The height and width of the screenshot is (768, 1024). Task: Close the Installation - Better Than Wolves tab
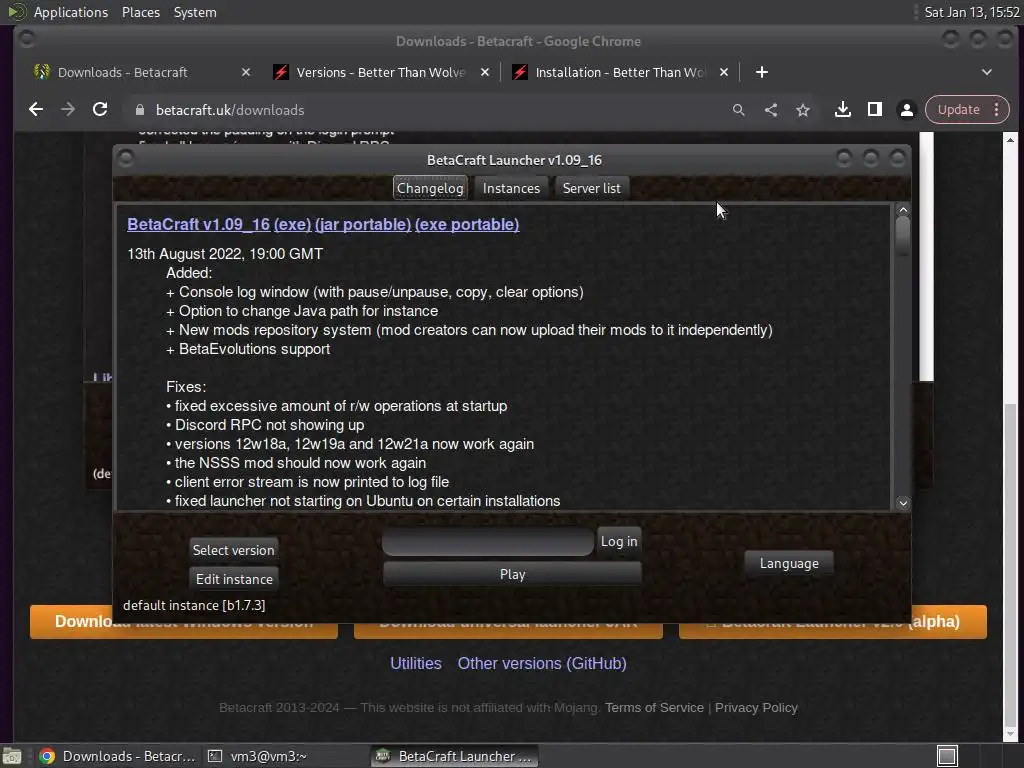[724, 72]
